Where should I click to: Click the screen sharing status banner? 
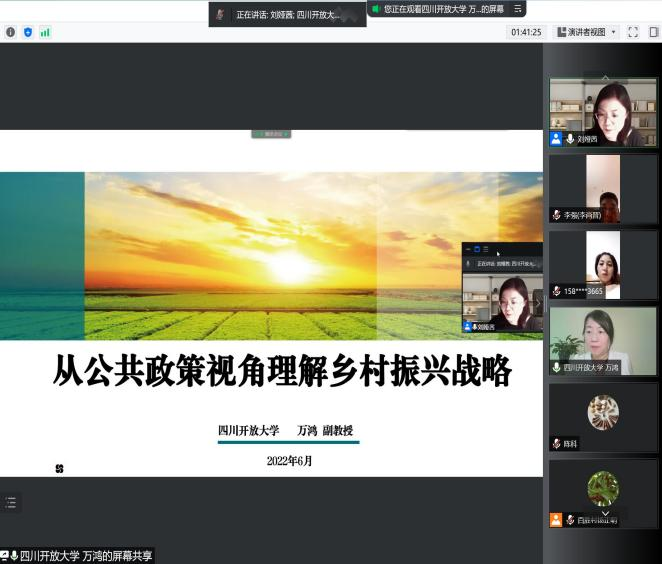pyautogui.click(x=438, y=9)
